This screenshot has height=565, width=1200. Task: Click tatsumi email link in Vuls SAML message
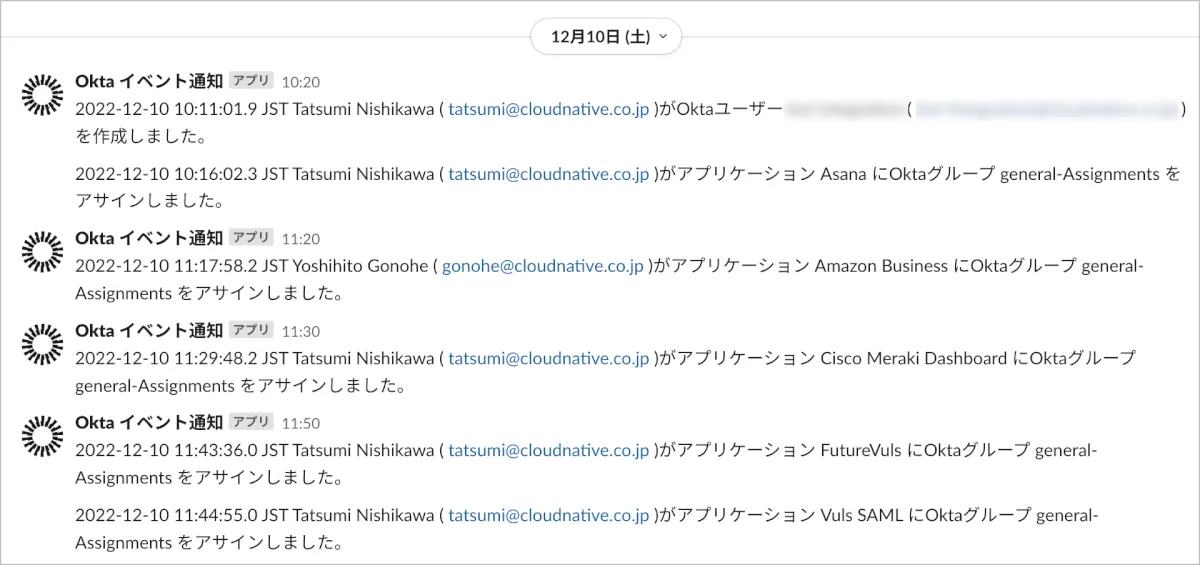pyautogui.click(x=548, y=516)
